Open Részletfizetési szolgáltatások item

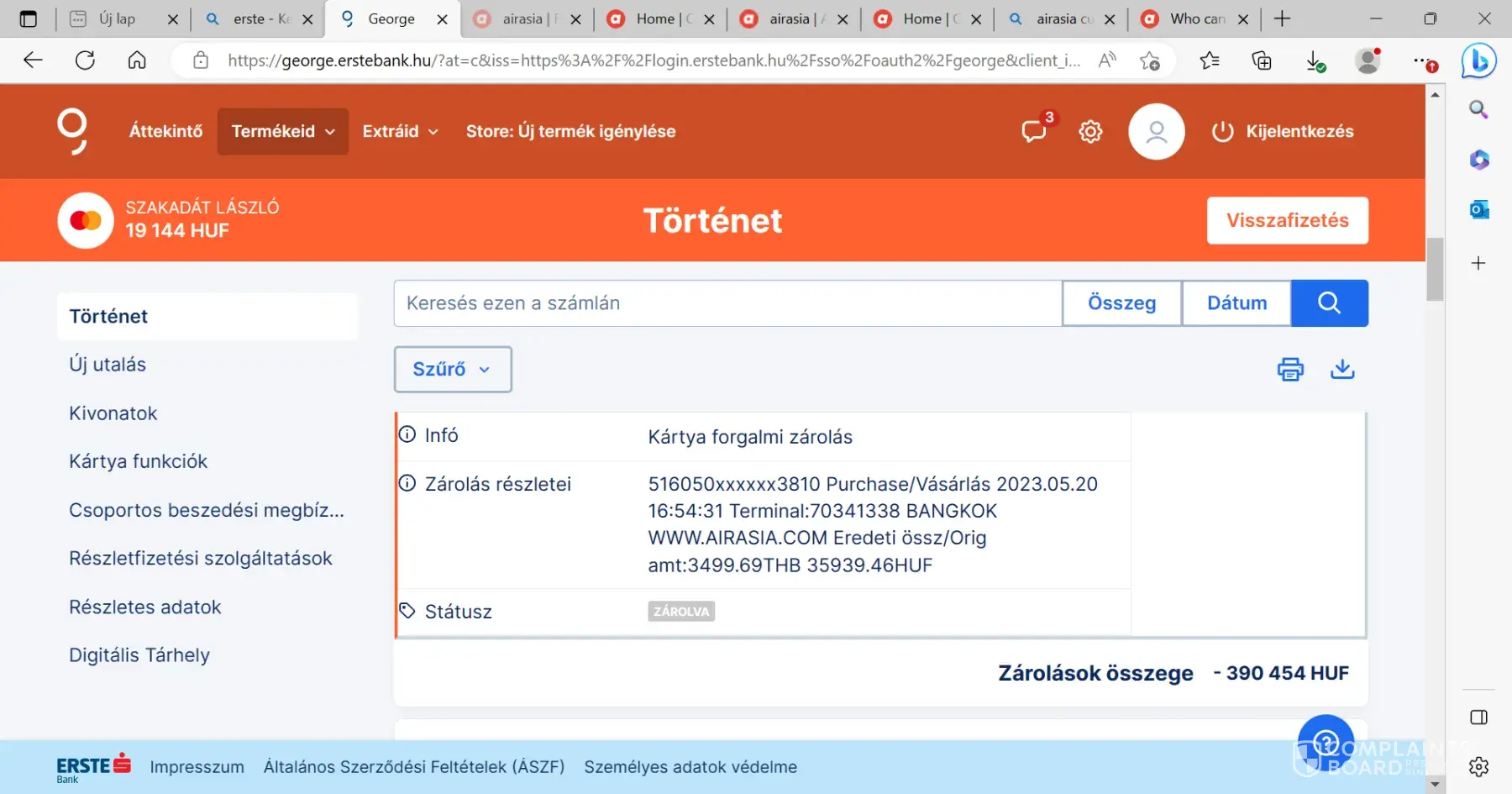(x=201, y=558)
